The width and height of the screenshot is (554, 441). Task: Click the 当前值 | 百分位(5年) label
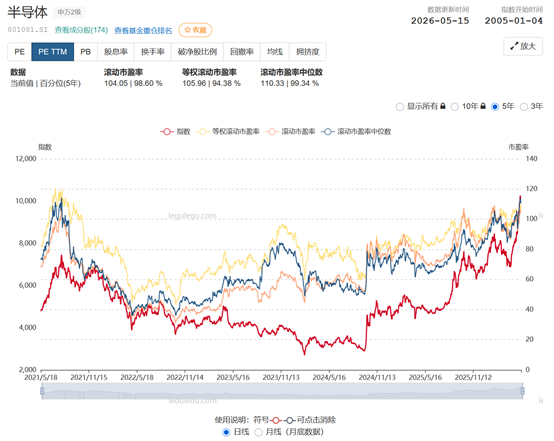pos(45,83)
